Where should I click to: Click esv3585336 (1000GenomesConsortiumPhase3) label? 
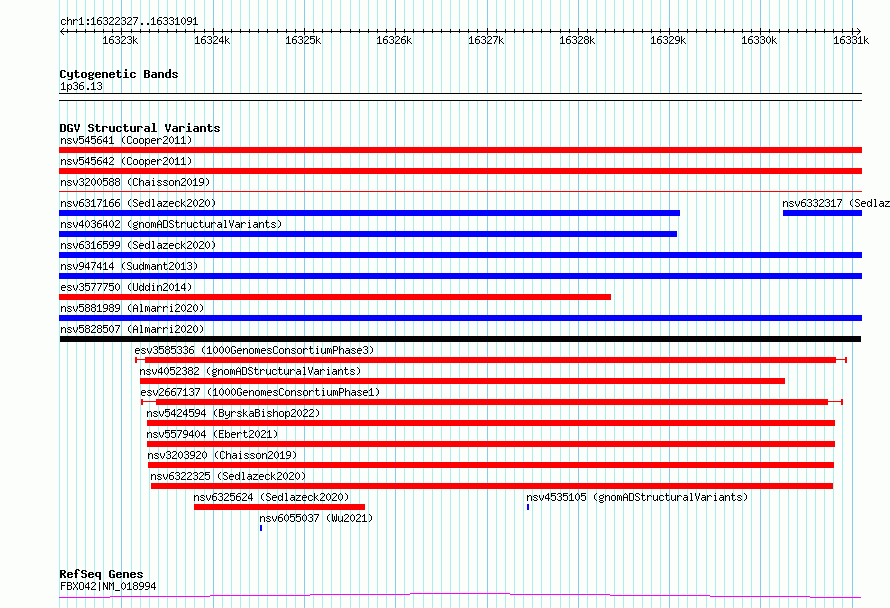point(254,350)
